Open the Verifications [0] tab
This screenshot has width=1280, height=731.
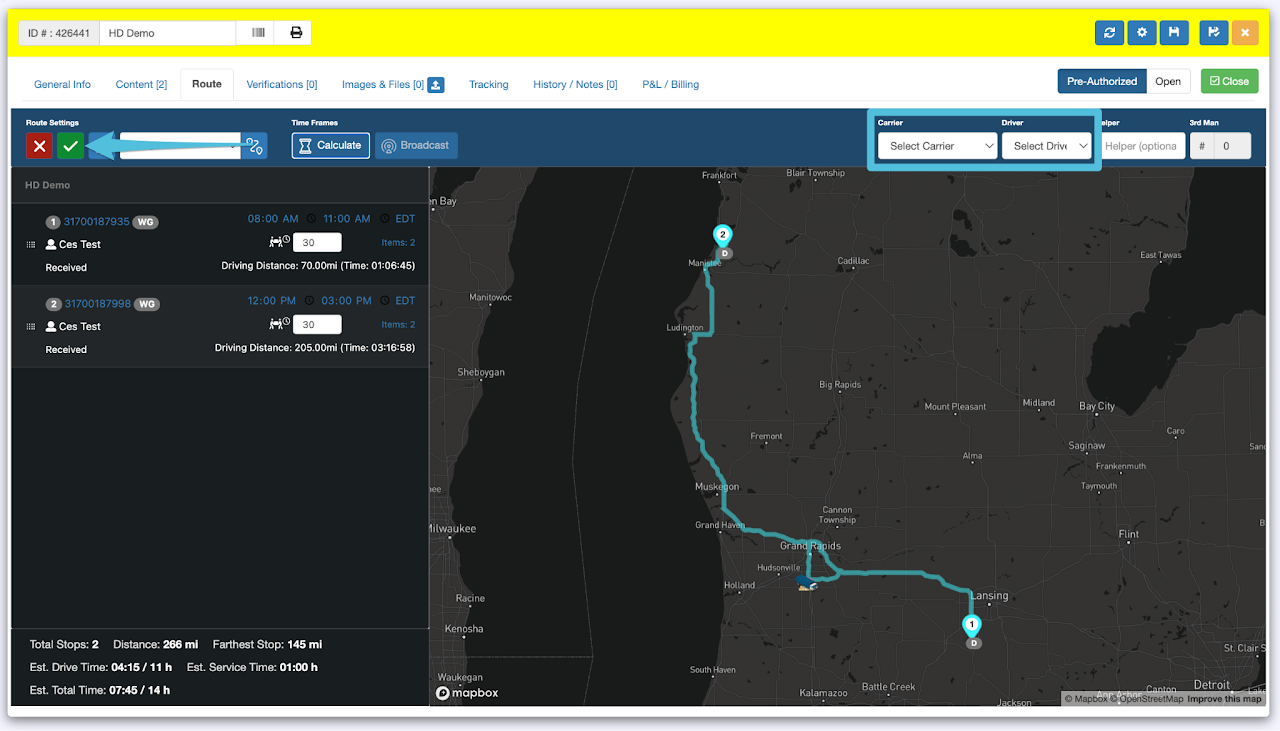(x=282, y=84)
